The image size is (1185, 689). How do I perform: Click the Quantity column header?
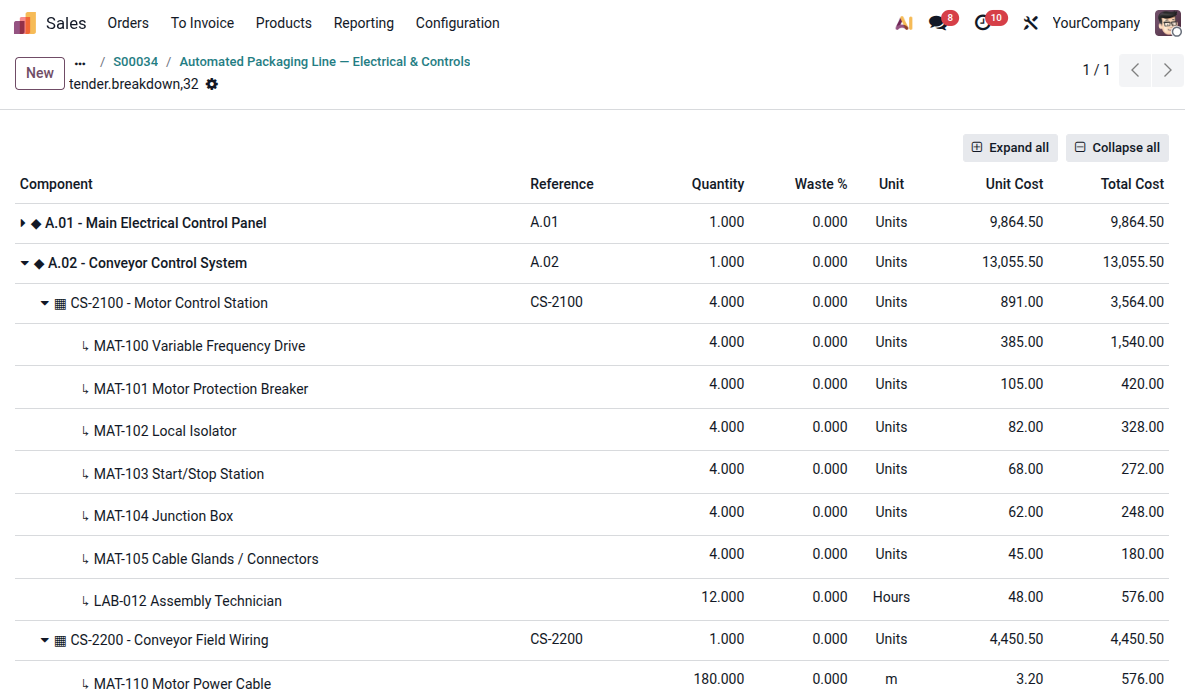pyautogui.click(x=718, y=184)
